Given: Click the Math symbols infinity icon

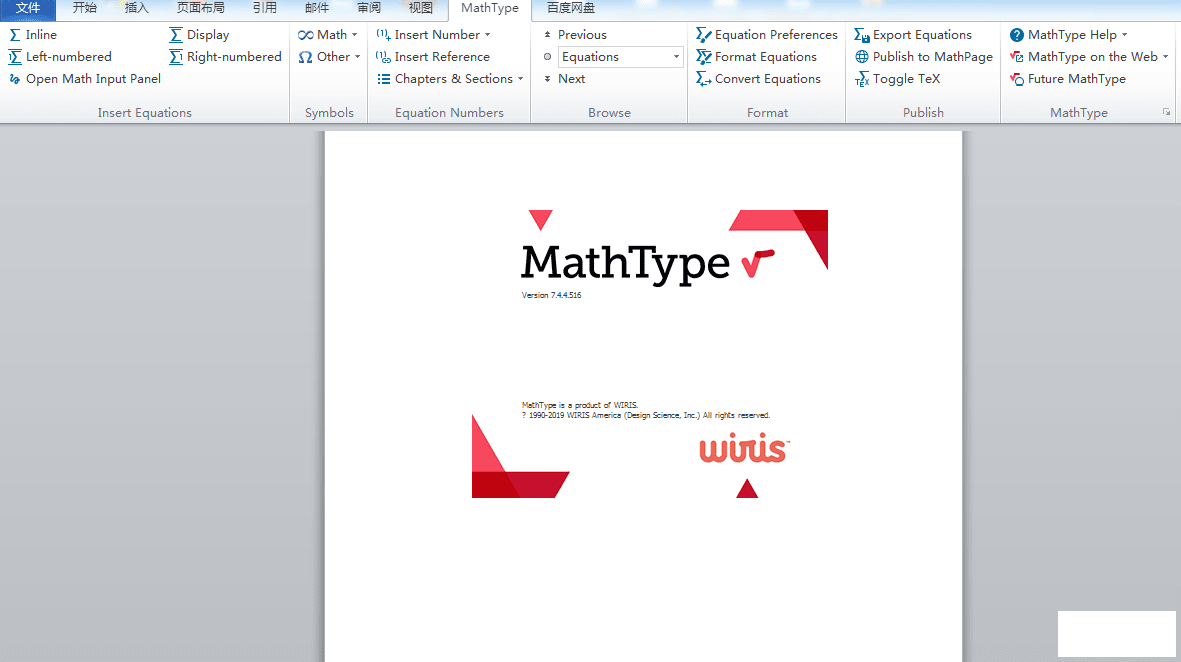Looking at the screenshot, I should coord(305,35).
